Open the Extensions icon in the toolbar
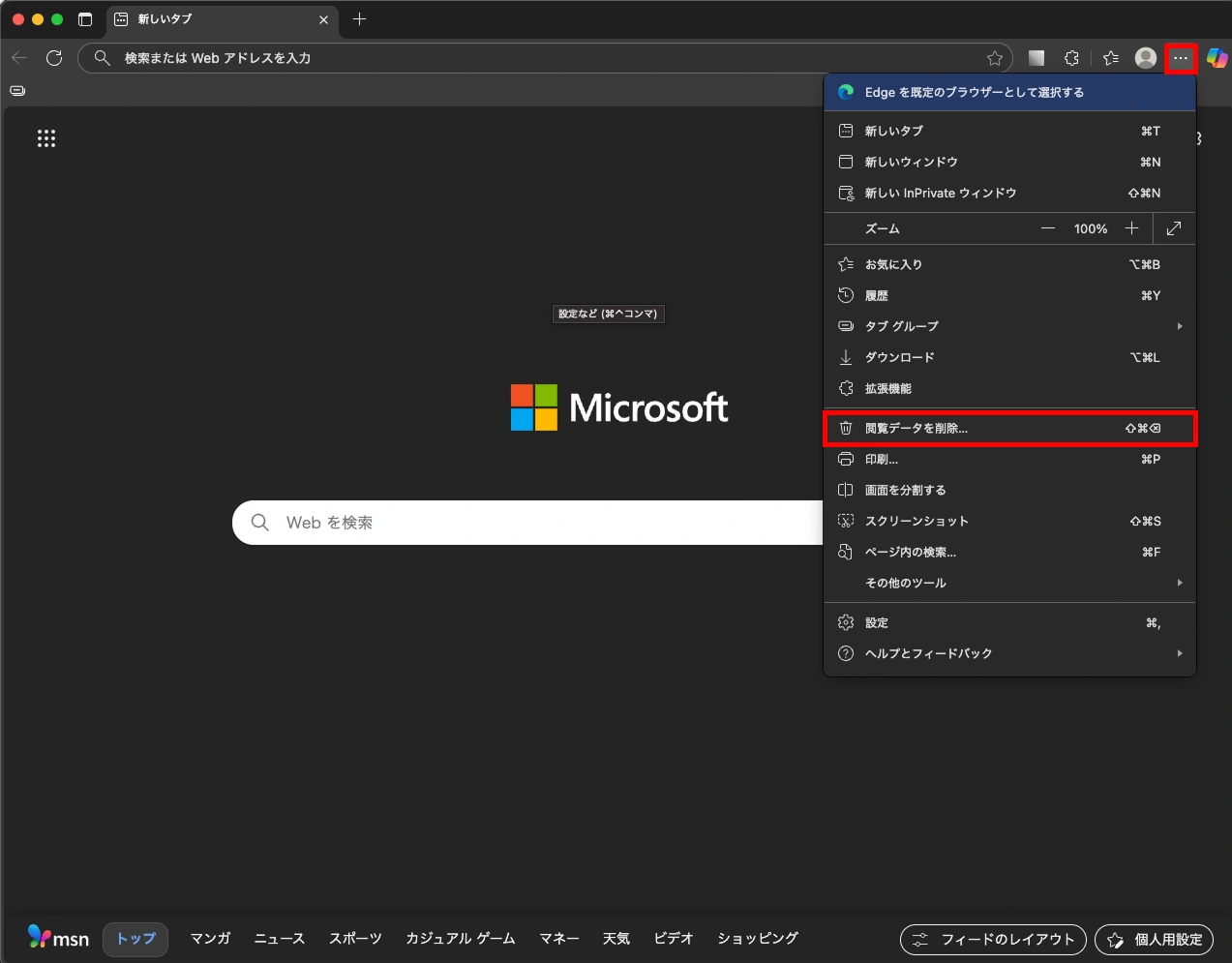The width and height of the screenshot is (1232, 963). 1071,58
